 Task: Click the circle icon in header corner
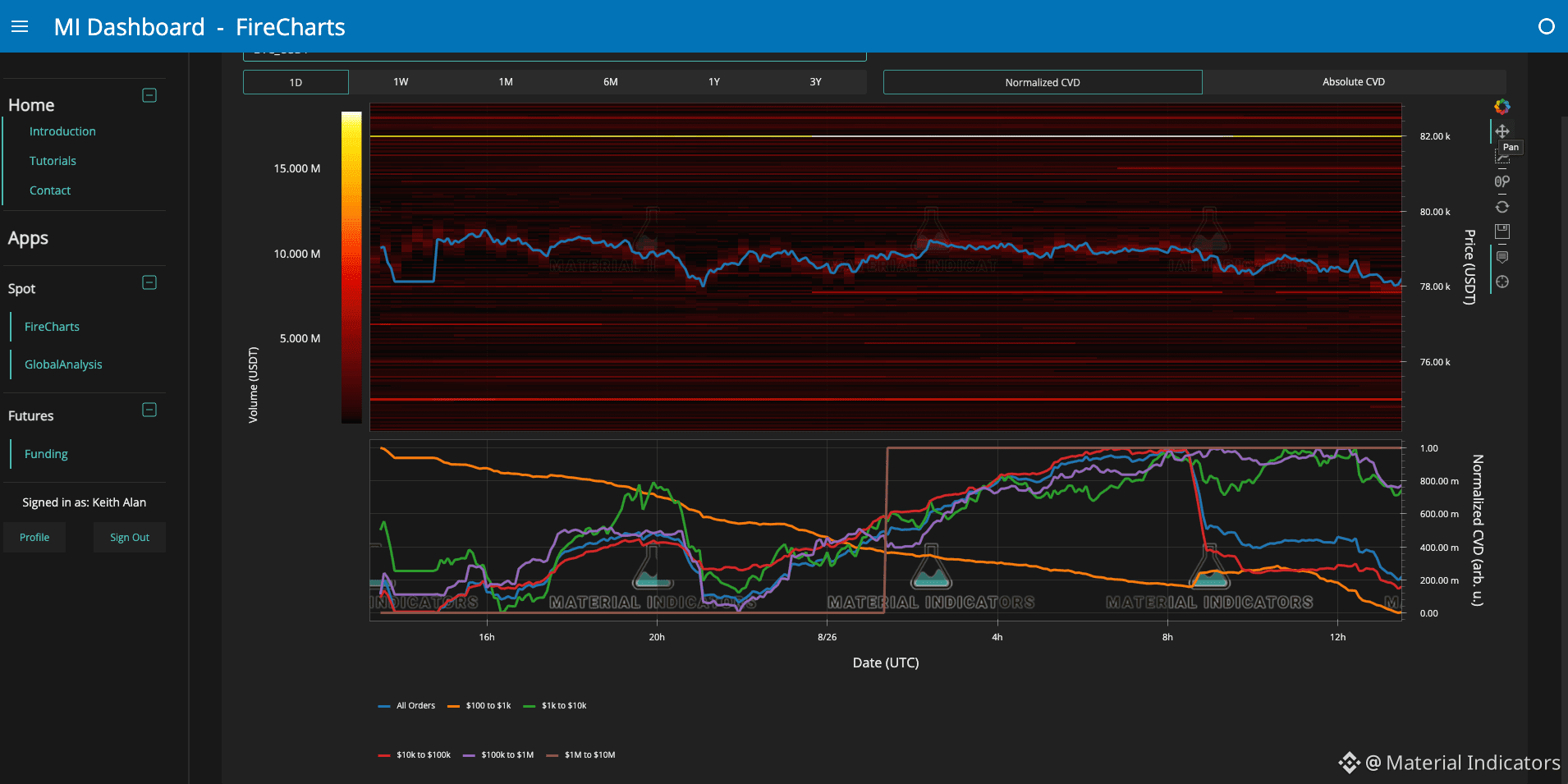[x=1547, y=27]
